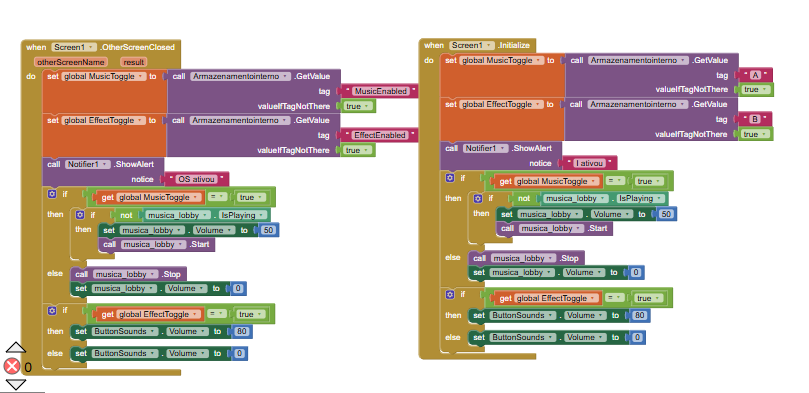
Task: Open gear mutator on MusicToggle if in OtherScreenClosed
Action: tap(52, 194)
